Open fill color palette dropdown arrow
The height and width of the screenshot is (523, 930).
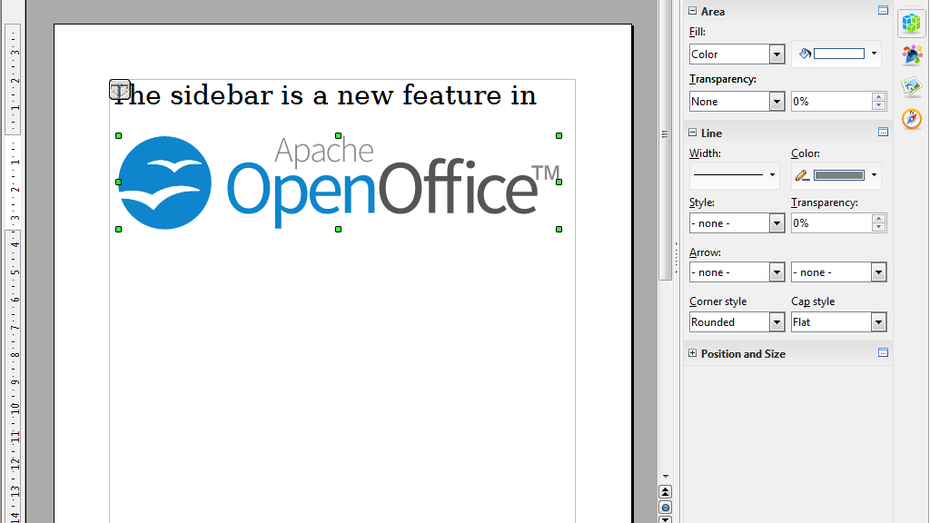874,54
